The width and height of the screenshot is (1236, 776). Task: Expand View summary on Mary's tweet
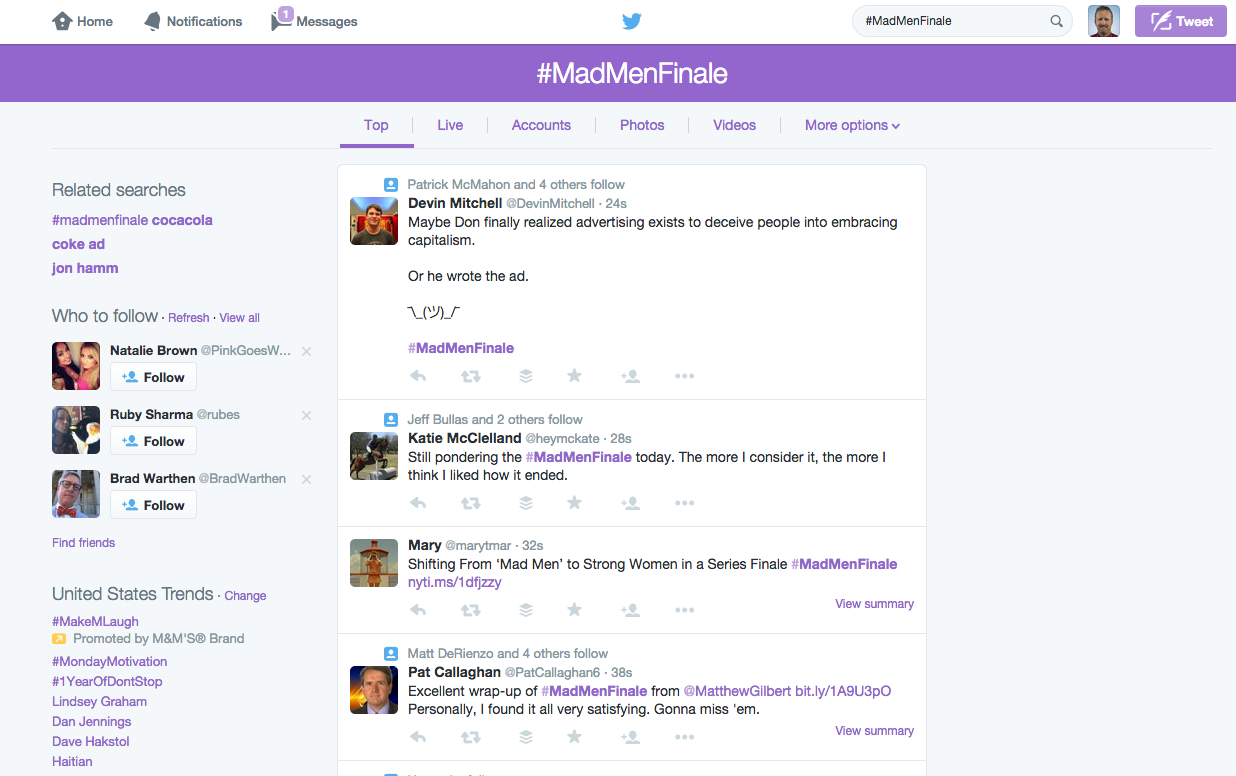click(x=874, y=604)
